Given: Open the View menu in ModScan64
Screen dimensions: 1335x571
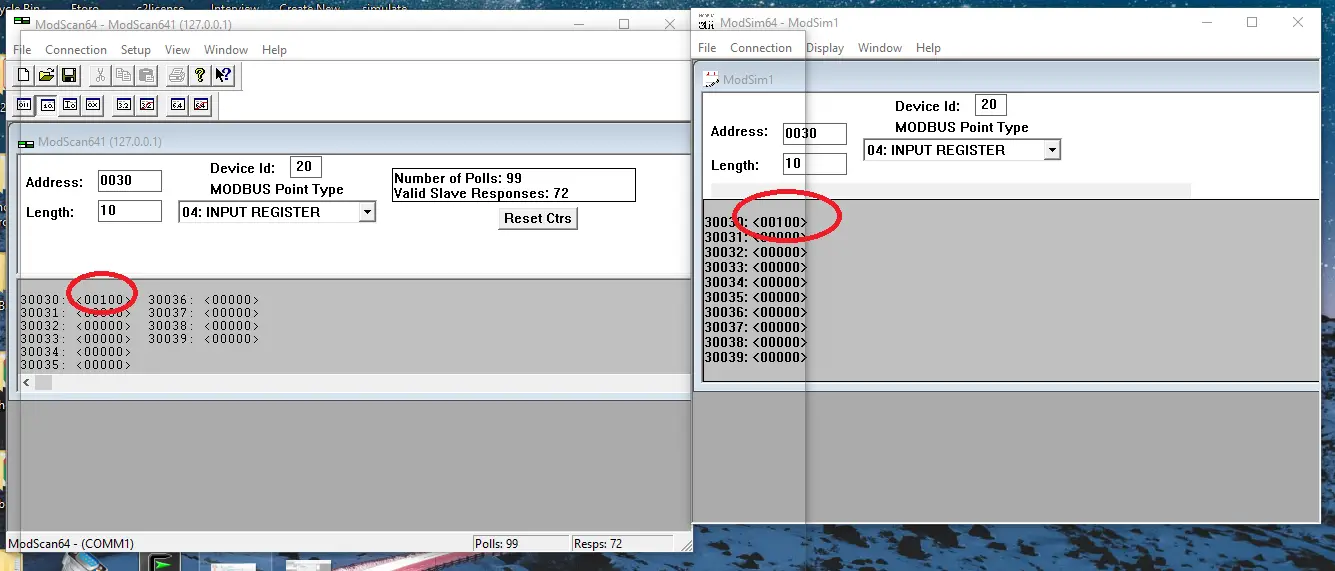Looking at the screenshot, I should point(177,50).
